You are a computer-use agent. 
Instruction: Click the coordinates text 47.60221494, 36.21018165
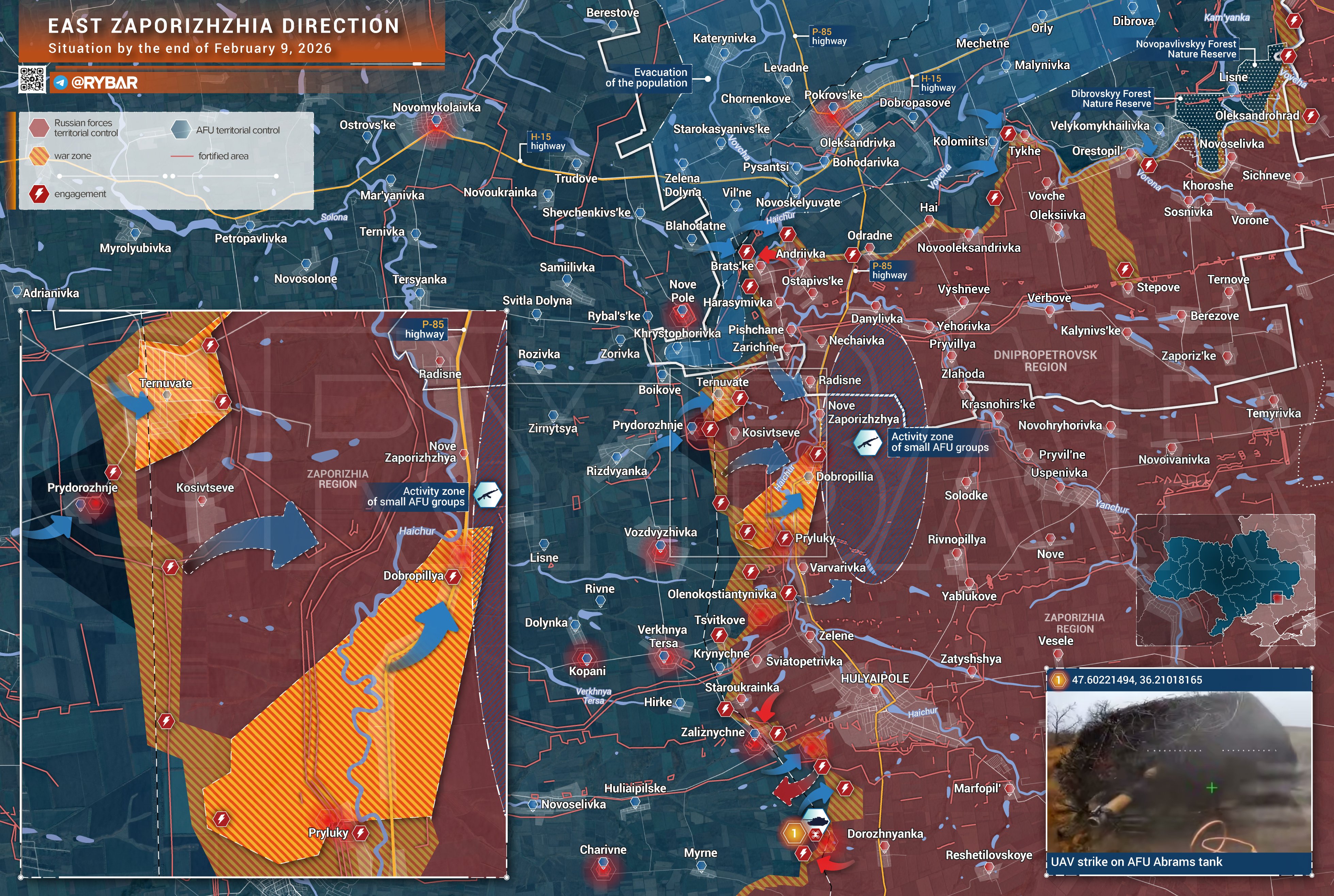click(x=1137, y=680)
